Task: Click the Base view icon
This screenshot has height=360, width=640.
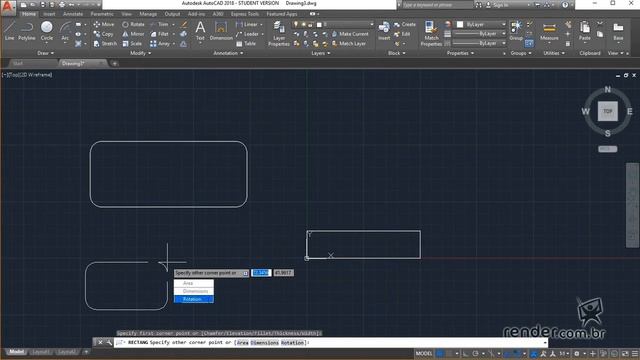Action: pos(618,31)
